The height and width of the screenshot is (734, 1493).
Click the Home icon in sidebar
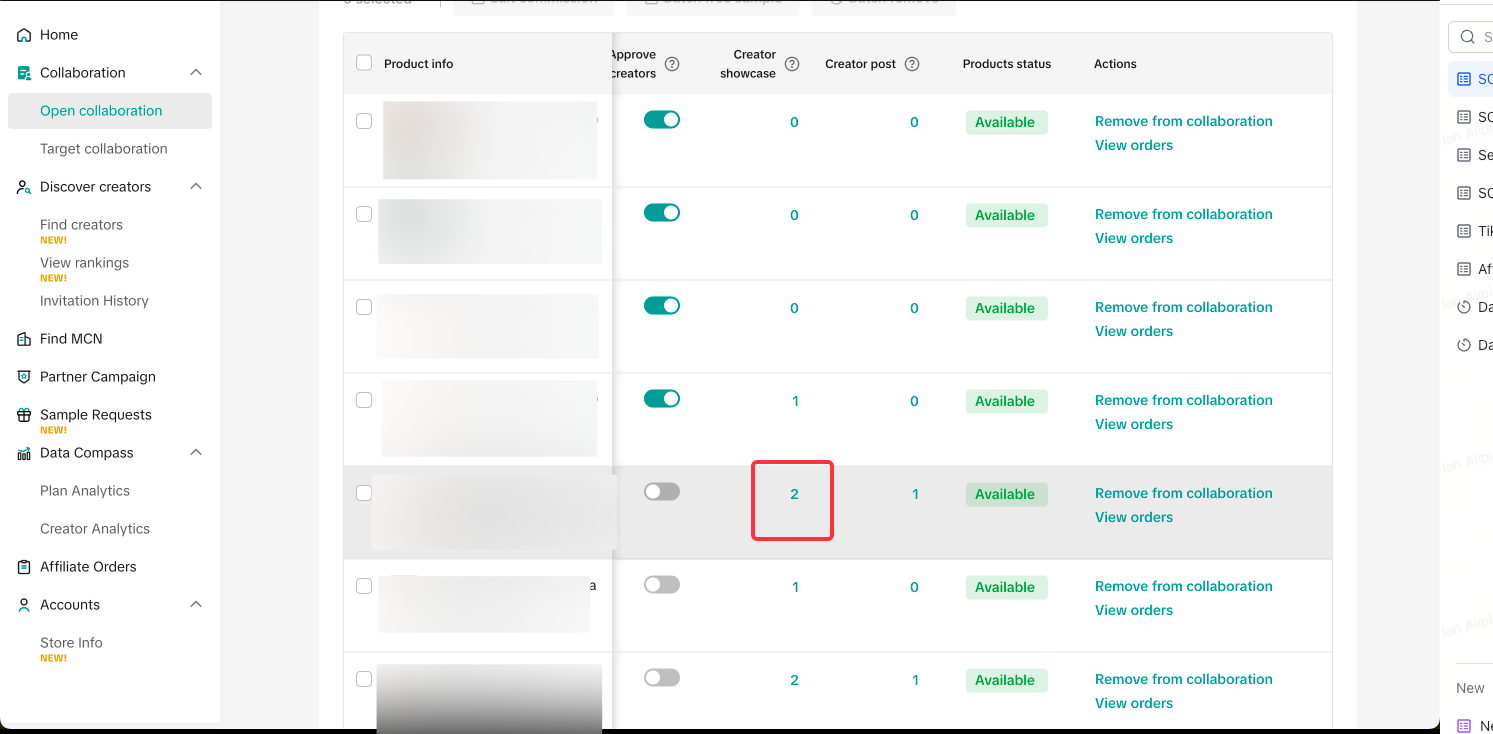[24, 35]
